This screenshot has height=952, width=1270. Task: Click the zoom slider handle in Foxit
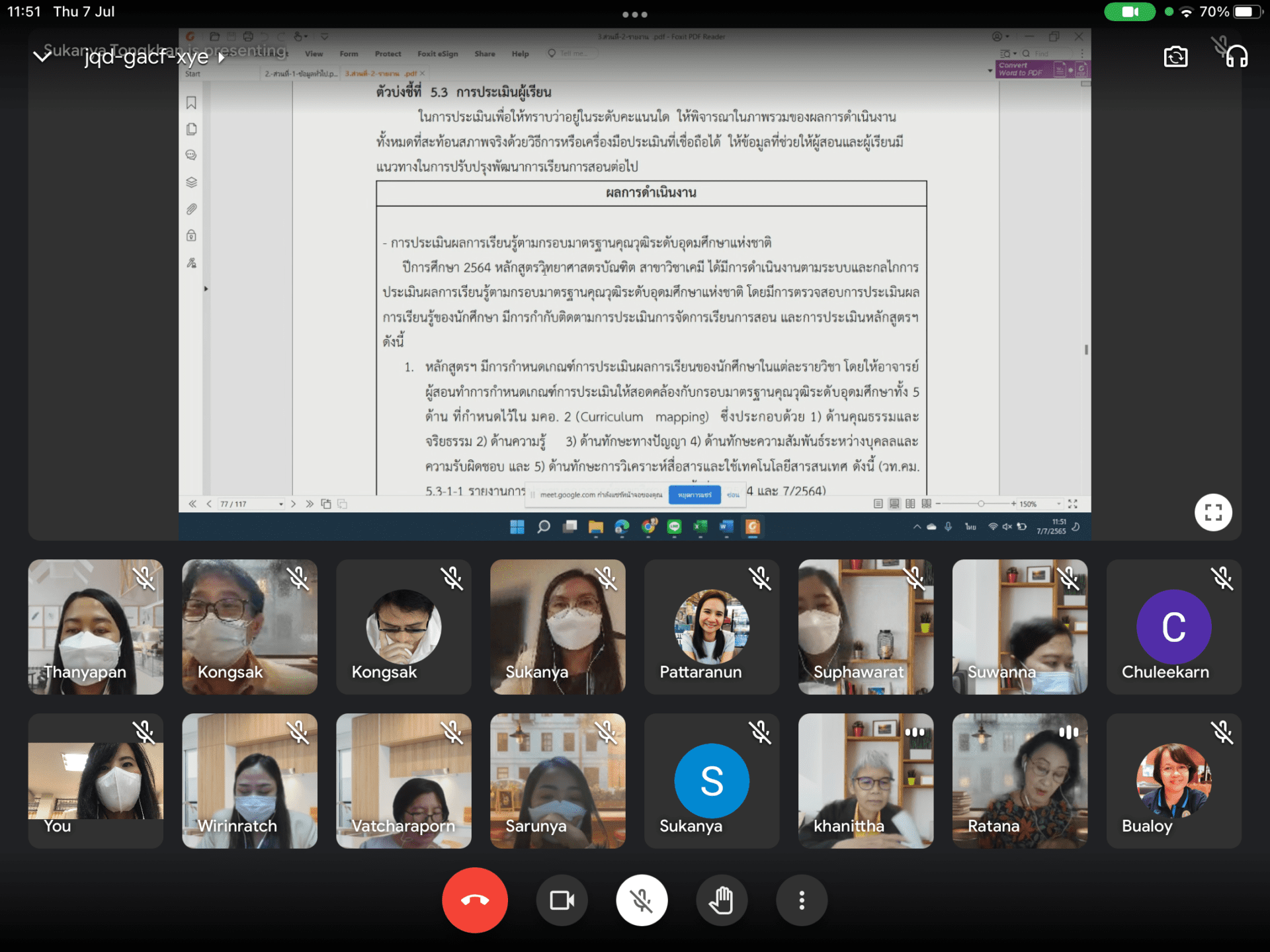point(981,504)
